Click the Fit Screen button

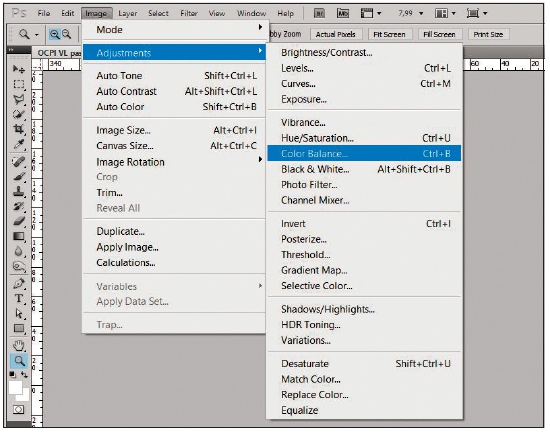389,34
